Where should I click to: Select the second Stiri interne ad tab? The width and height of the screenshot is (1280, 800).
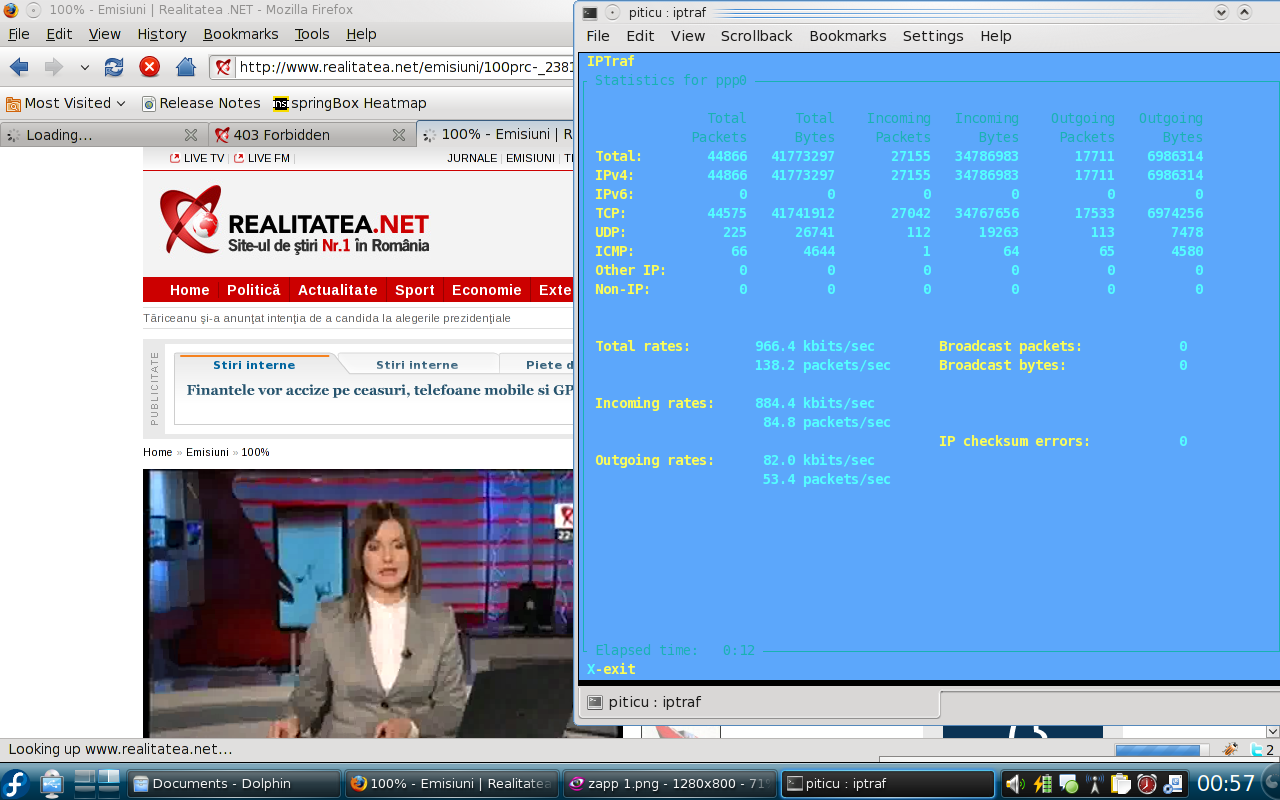[x=417, y=365]
